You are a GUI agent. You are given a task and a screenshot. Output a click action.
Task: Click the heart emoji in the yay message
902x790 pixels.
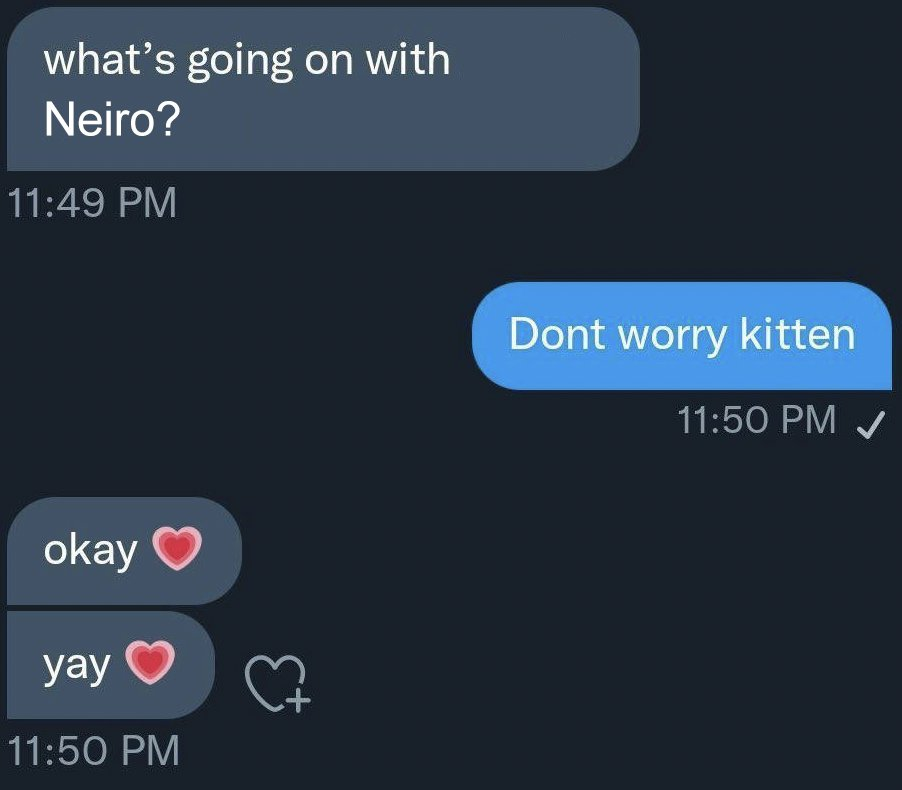151,662
